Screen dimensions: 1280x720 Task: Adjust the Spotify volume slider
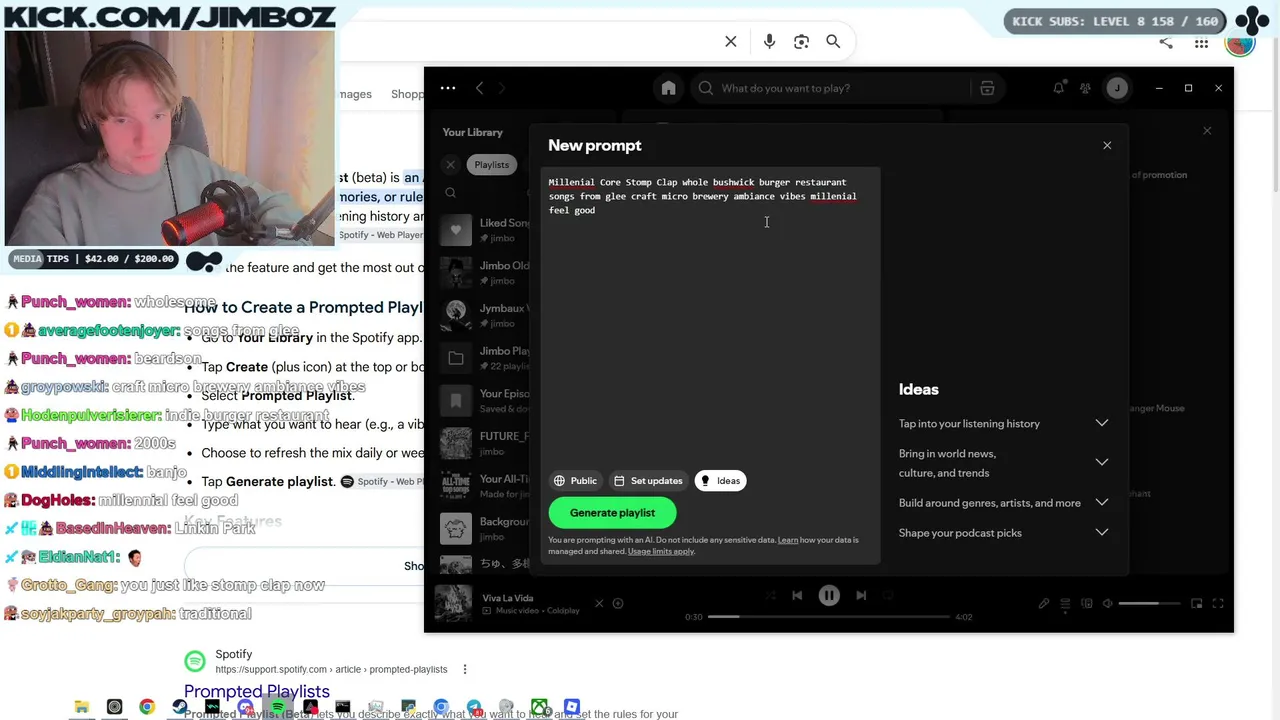(x=1151, y=603)
